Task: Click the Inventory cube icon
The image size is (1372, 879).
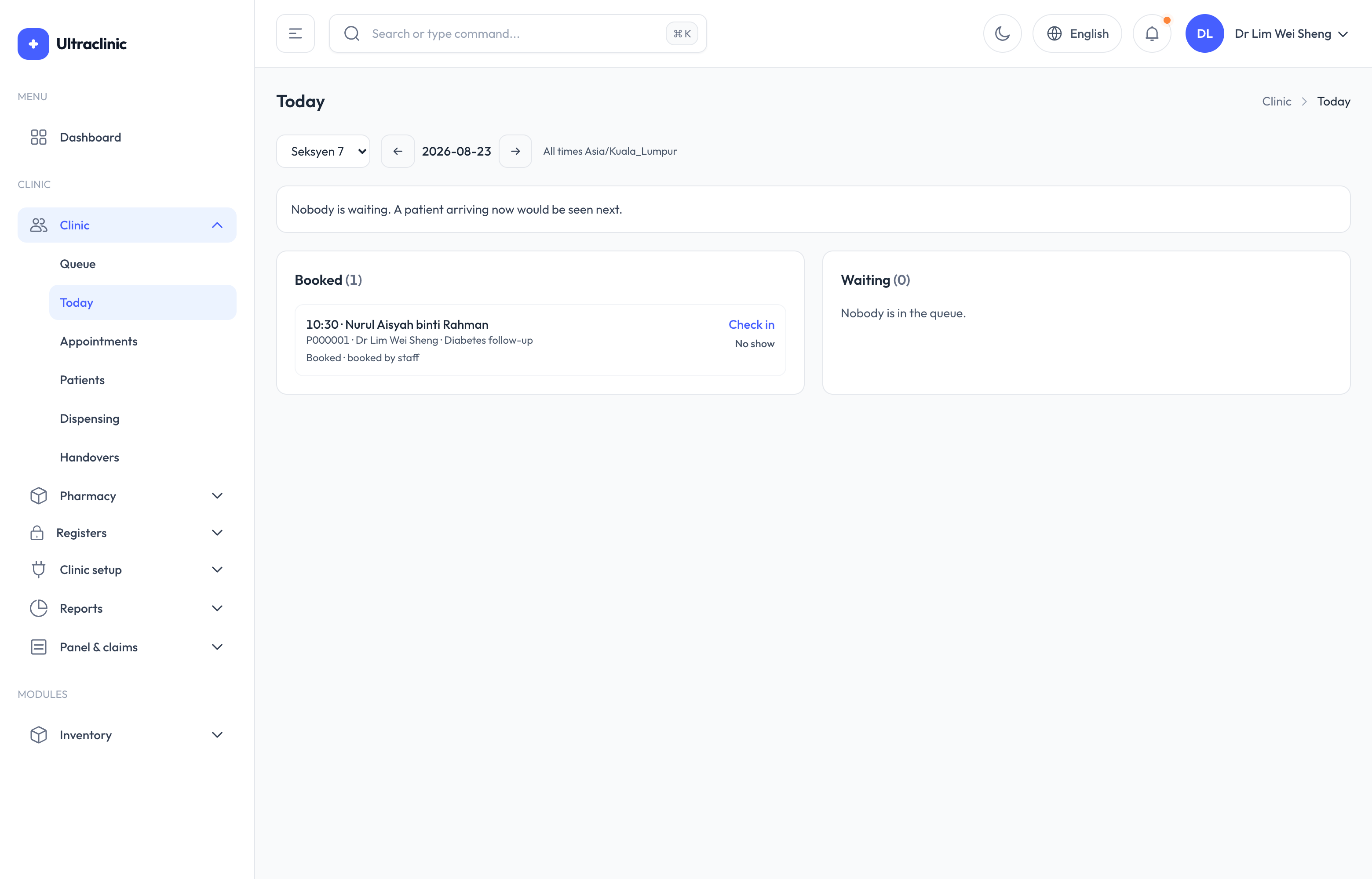Action: [38, 734]
